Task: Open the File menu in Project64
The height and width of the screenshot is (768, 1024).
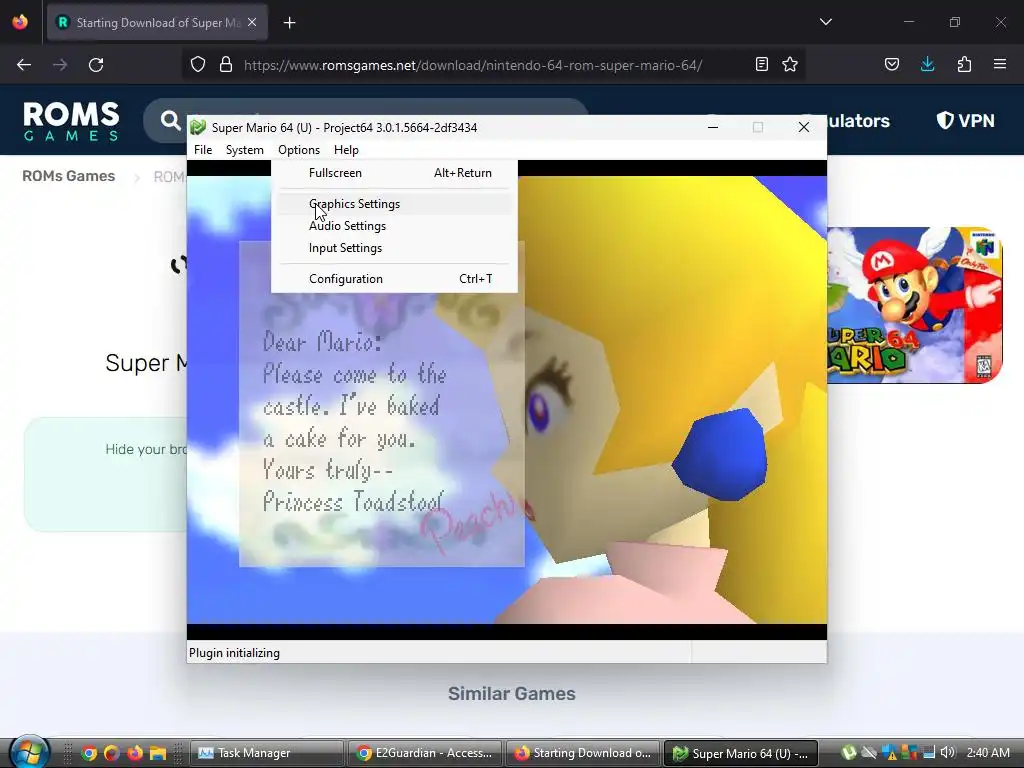Action: [x=203, y=150]
